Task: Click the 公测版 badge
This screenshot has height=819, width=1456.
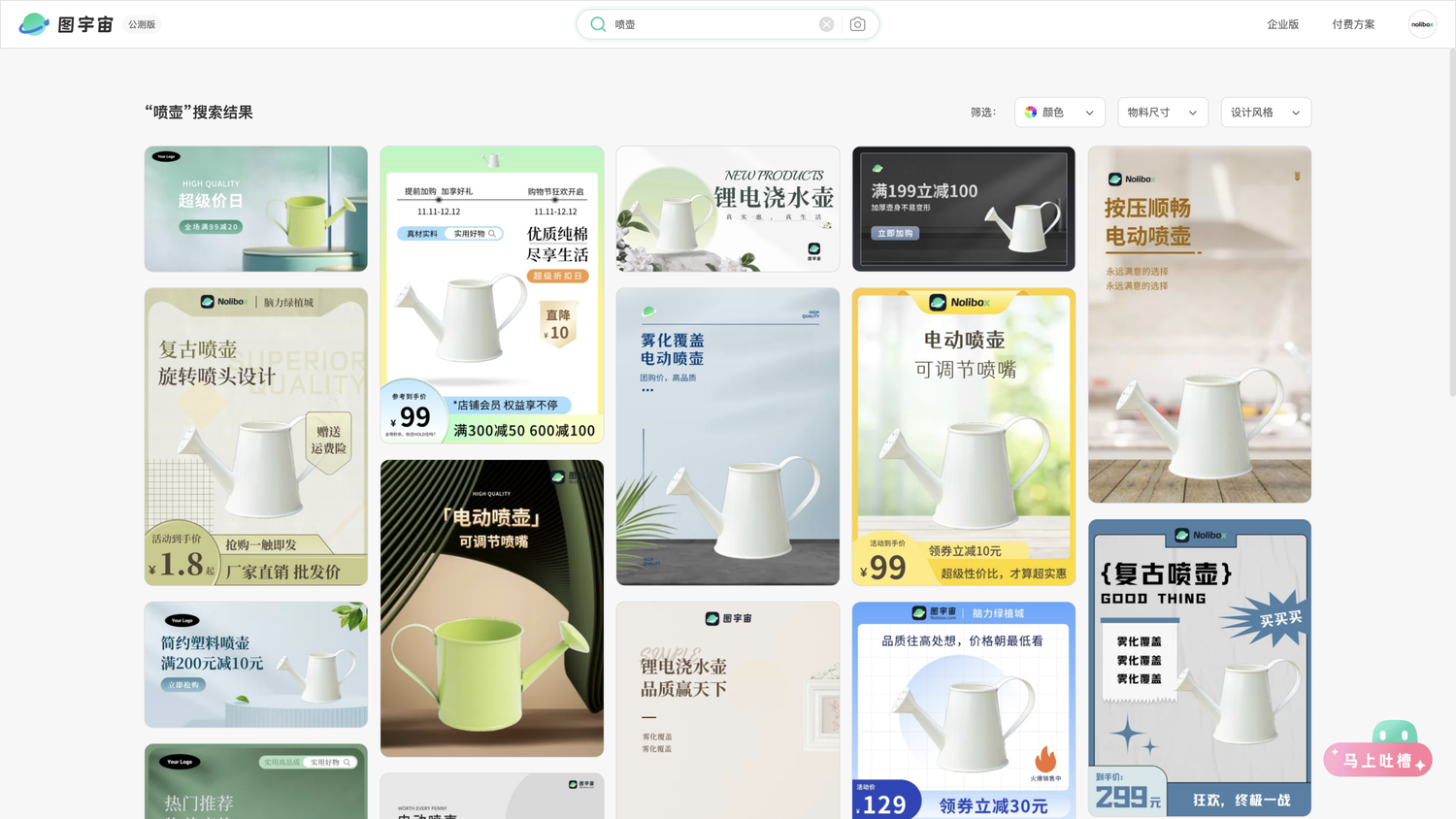Action: pyautogui.click(x=142, y=24)
